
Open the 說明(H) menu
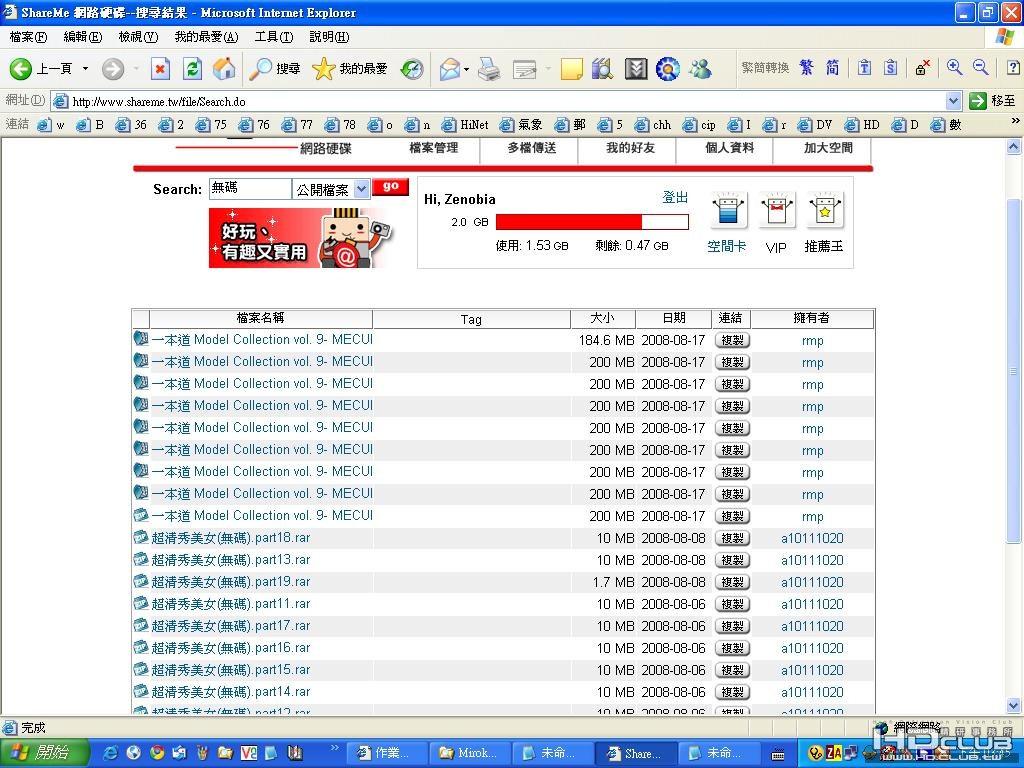click(x=329, y=37)
